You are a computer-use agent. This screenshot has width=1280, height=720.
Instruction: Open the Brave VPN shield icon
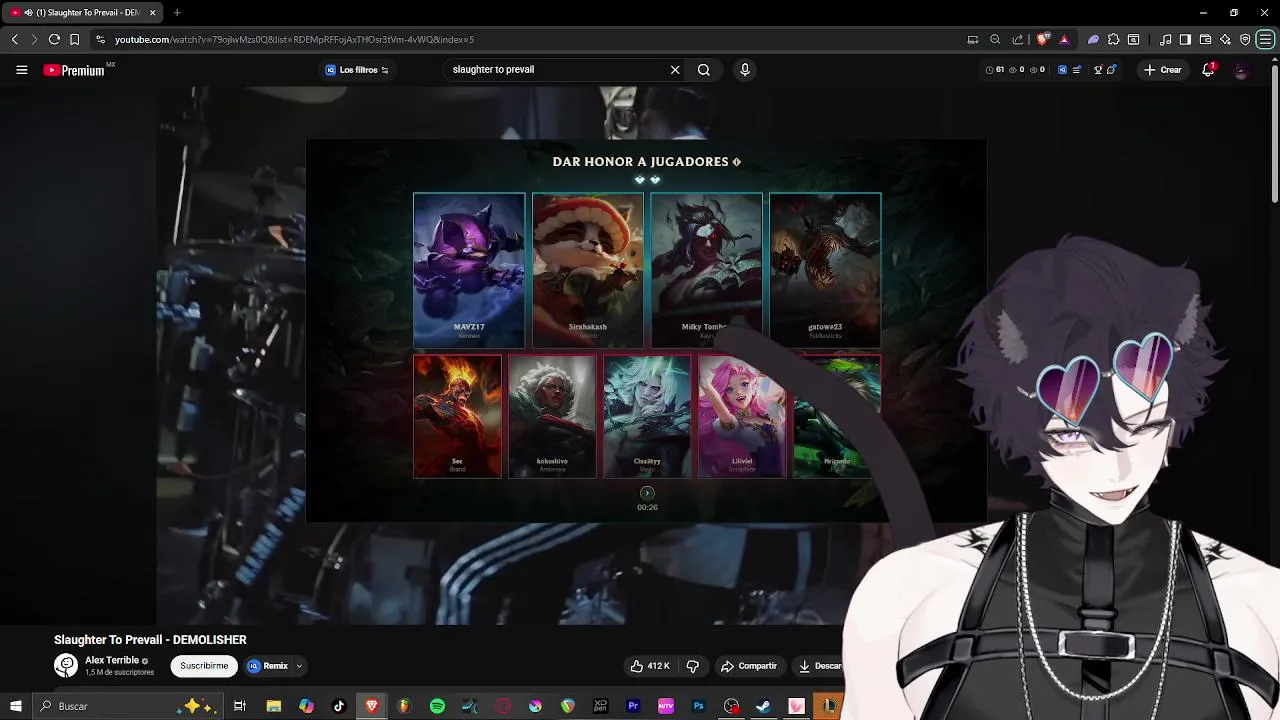point(1245,39)
